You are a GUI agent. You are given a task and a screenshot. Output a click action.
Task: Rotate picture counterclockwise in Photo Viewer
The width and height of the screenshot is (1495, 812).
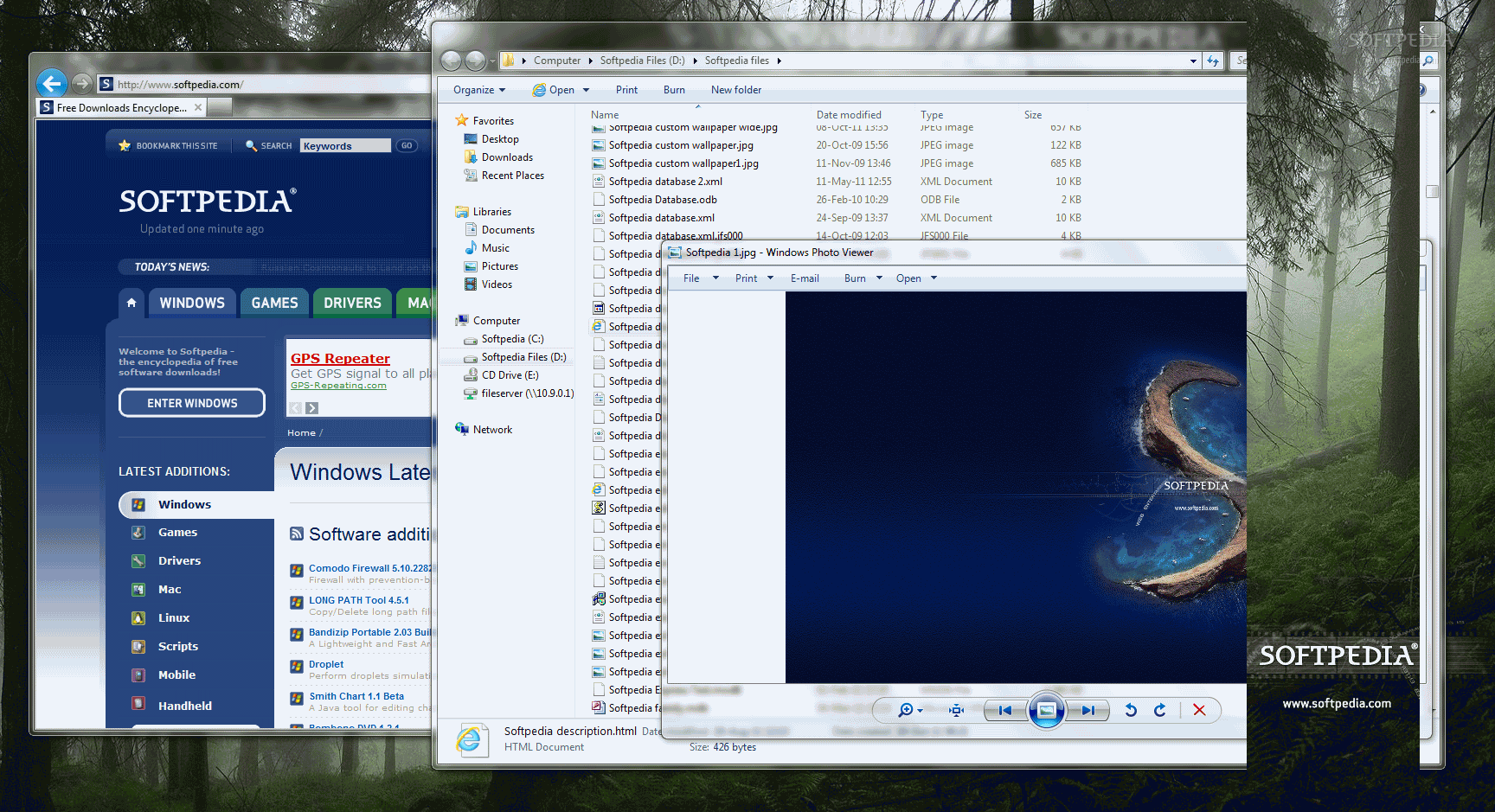click(1131, 710)
